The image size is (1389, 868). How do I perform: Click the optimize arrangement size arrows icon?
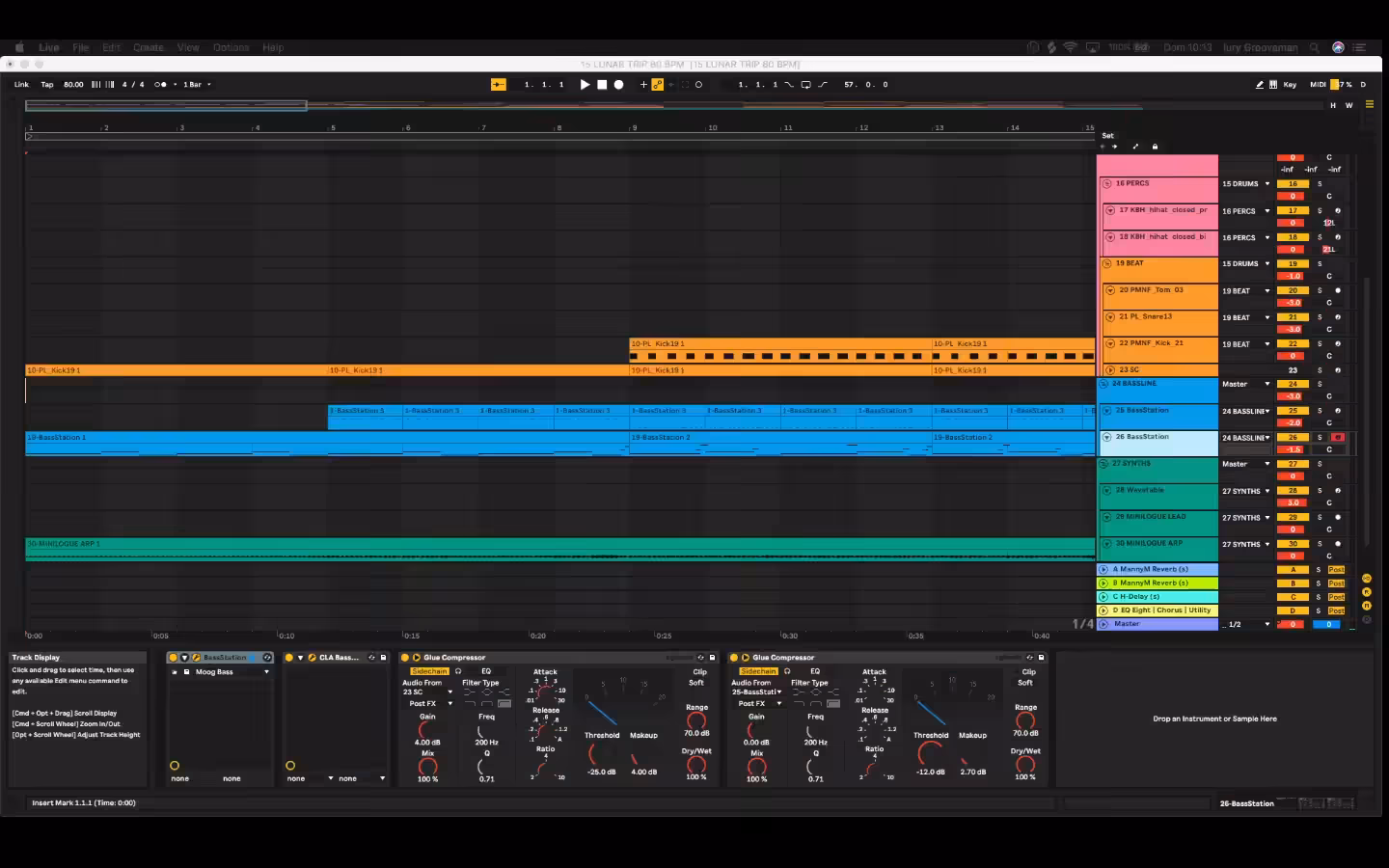1135,147
